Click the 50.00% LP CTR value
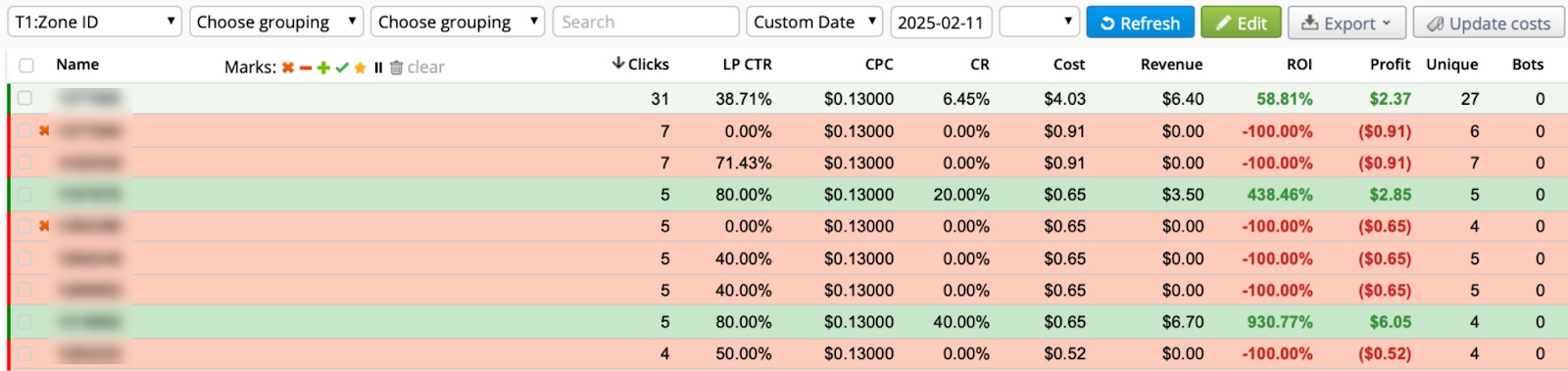The image size is (1568, 371). coord(743,354)
